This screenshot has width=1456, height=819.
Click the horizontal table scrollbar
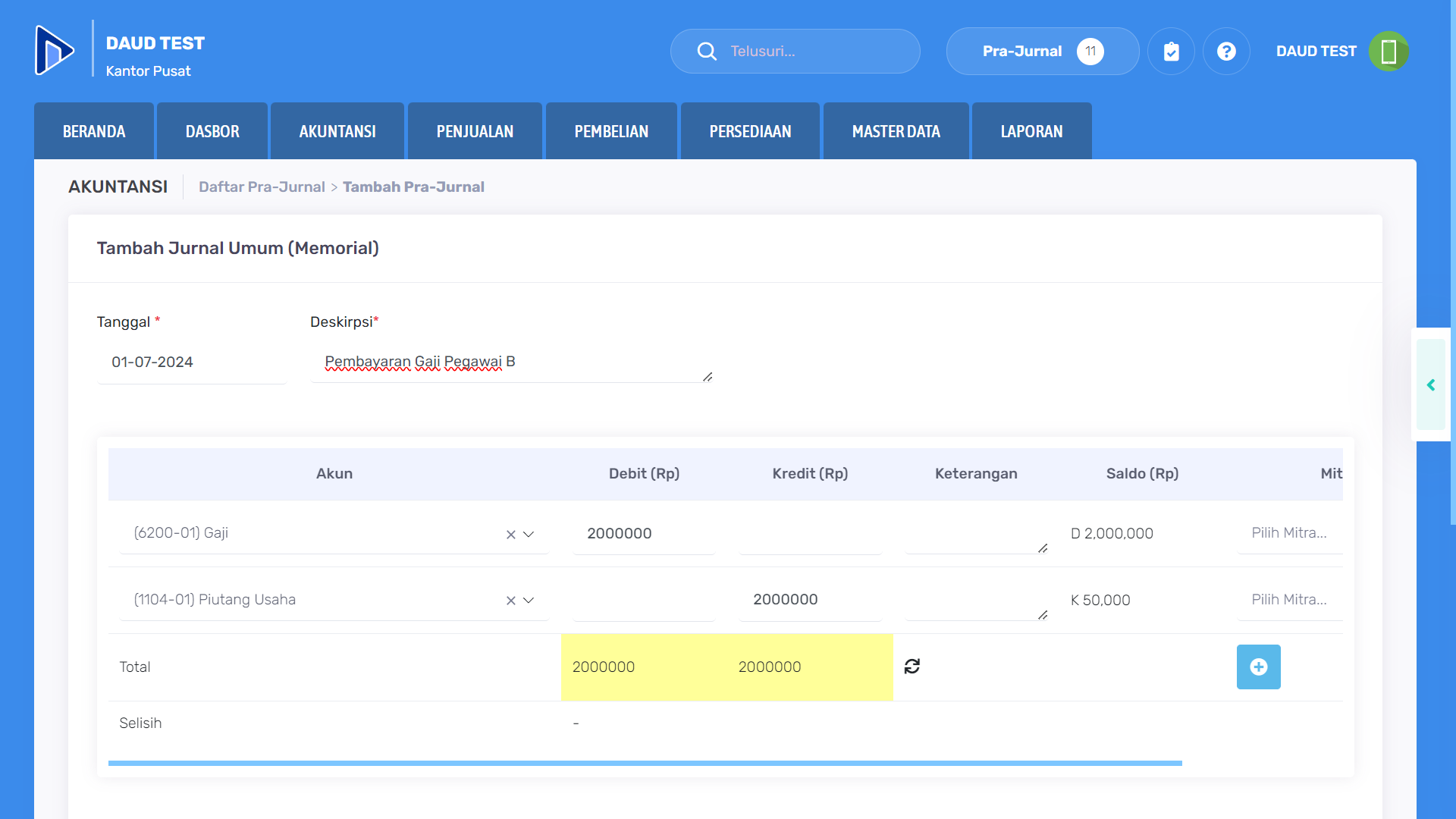(x=645, y=763)
